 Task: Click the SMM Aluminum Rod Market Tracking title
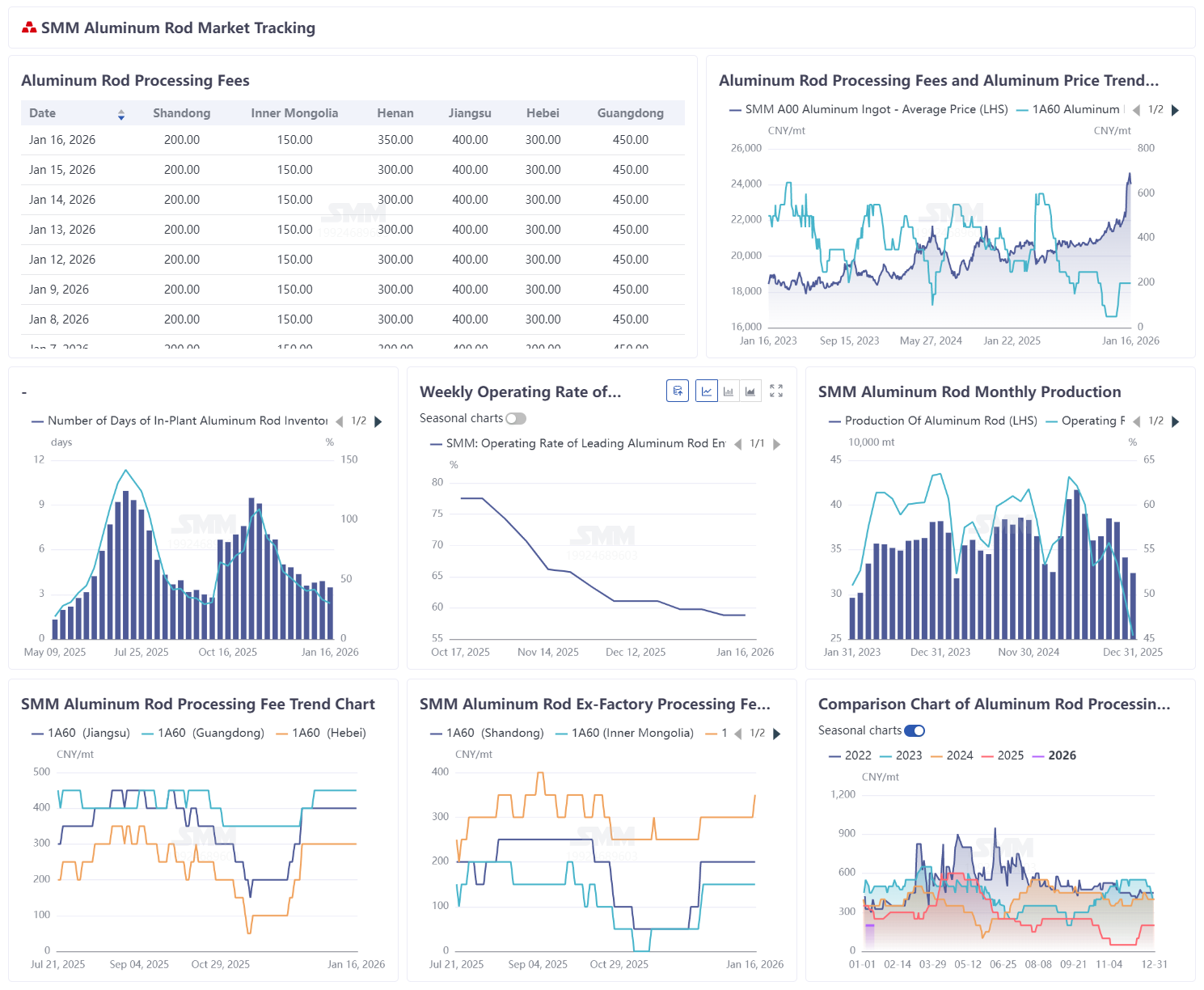click(x=178, y=28)
